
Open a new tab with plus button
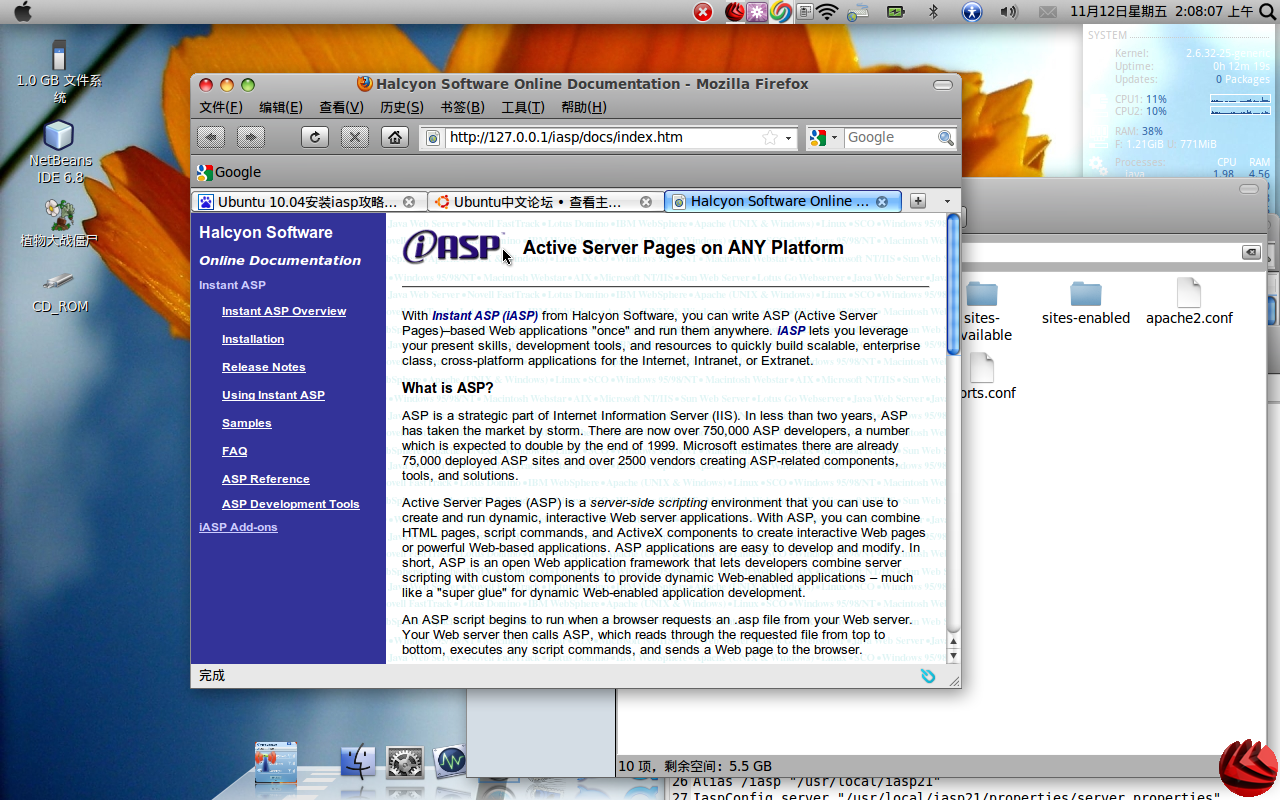click(918, 202)
